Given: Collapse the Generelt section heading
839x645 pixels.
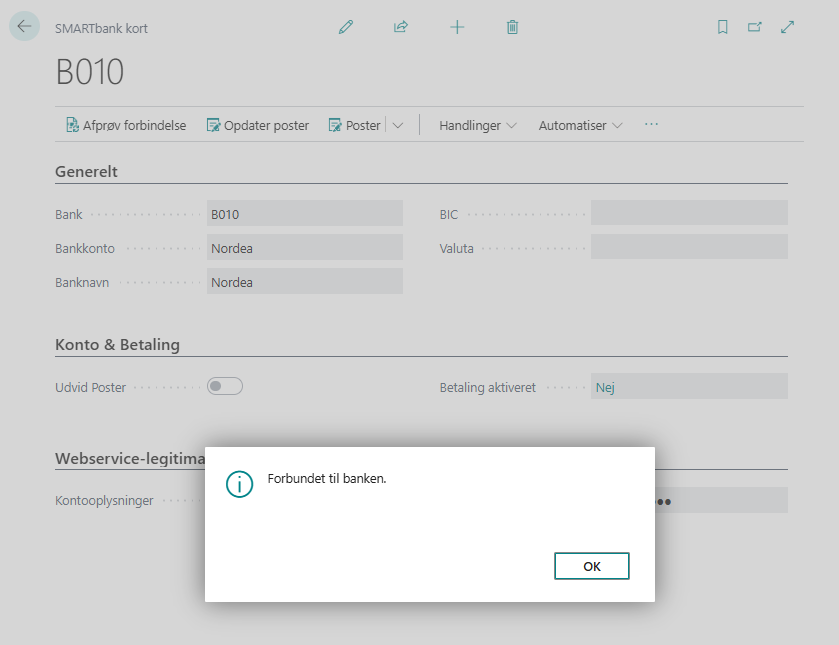Looking at the screenshot, I should [87, 172].
